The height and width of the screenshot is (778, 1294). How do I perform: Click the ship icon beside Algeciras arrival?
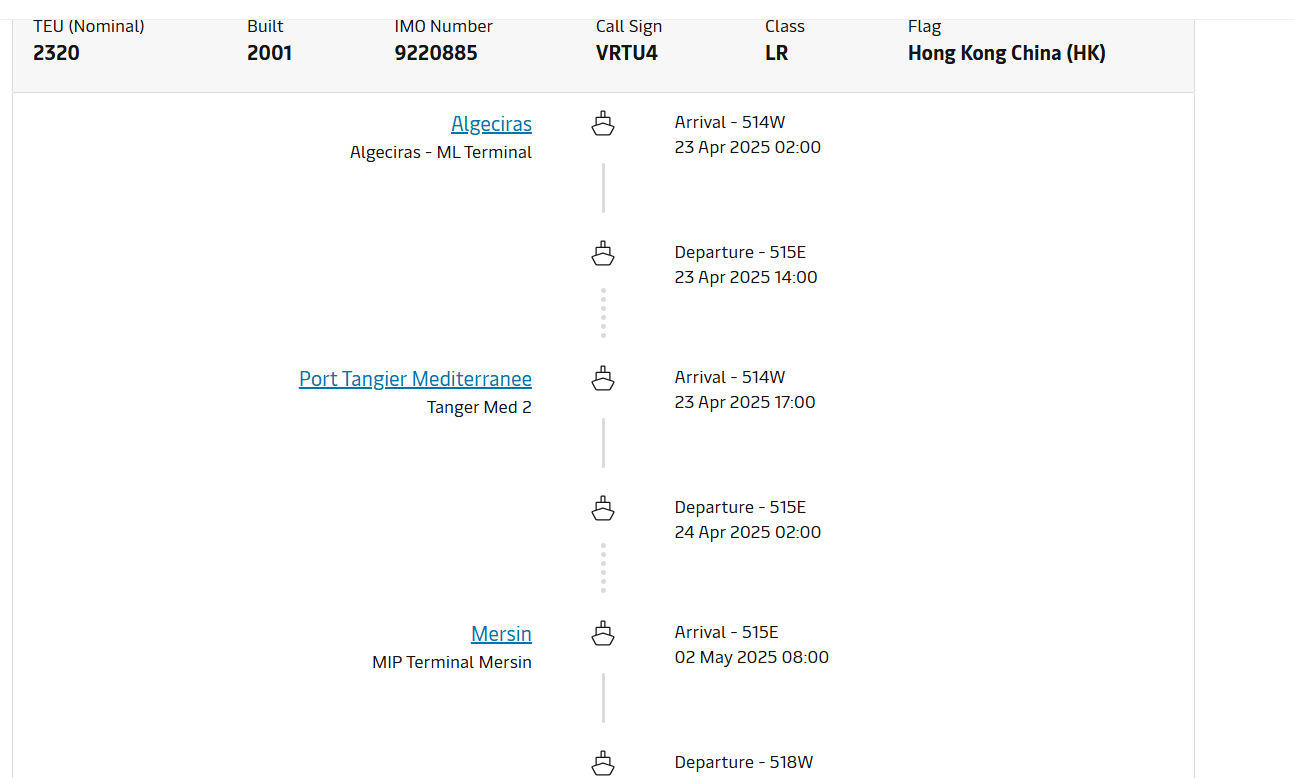pyautogui.click(x=603, y=124)
